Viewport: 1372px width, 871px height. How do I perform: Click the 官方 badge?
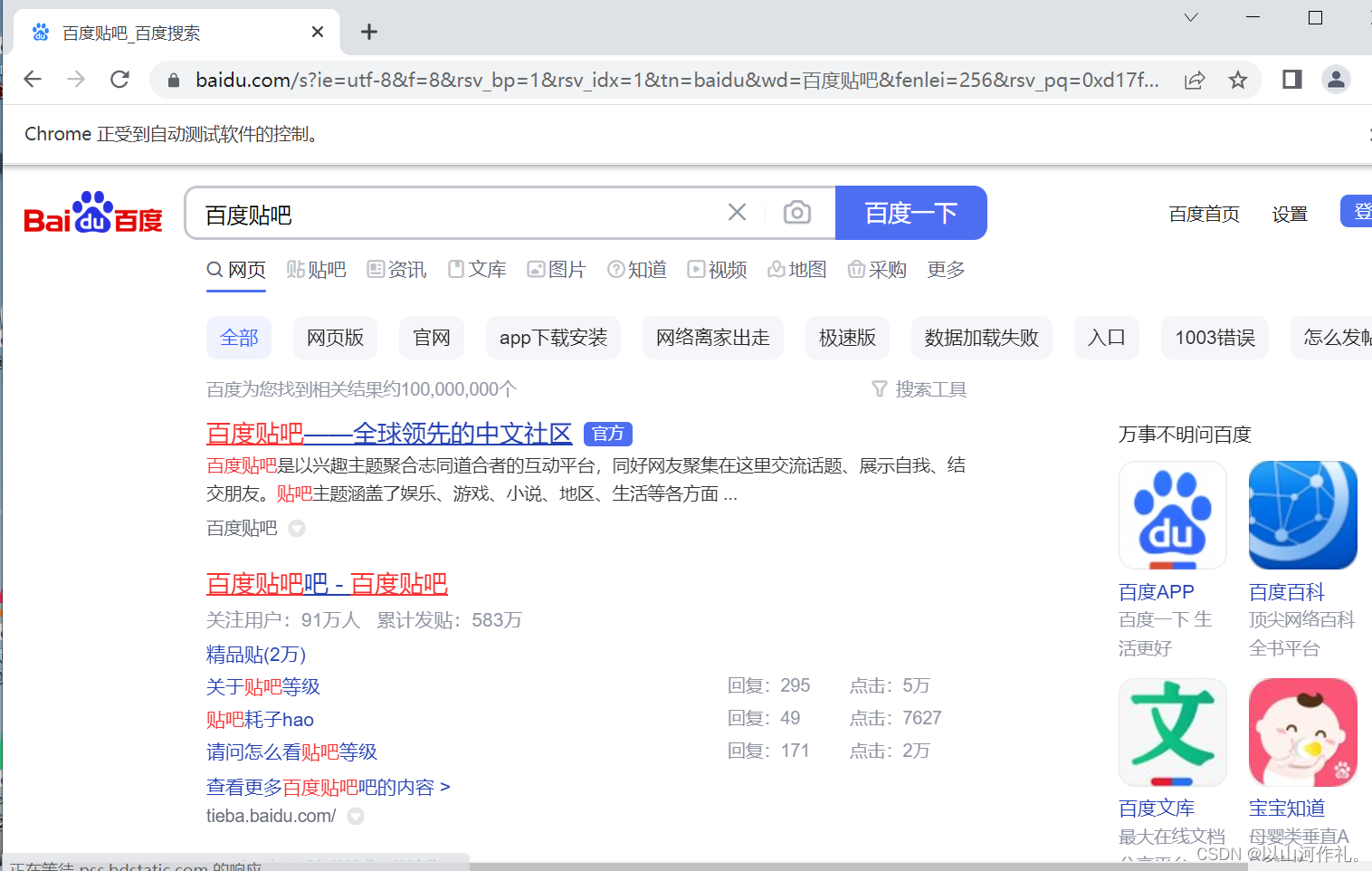point(608,434)
